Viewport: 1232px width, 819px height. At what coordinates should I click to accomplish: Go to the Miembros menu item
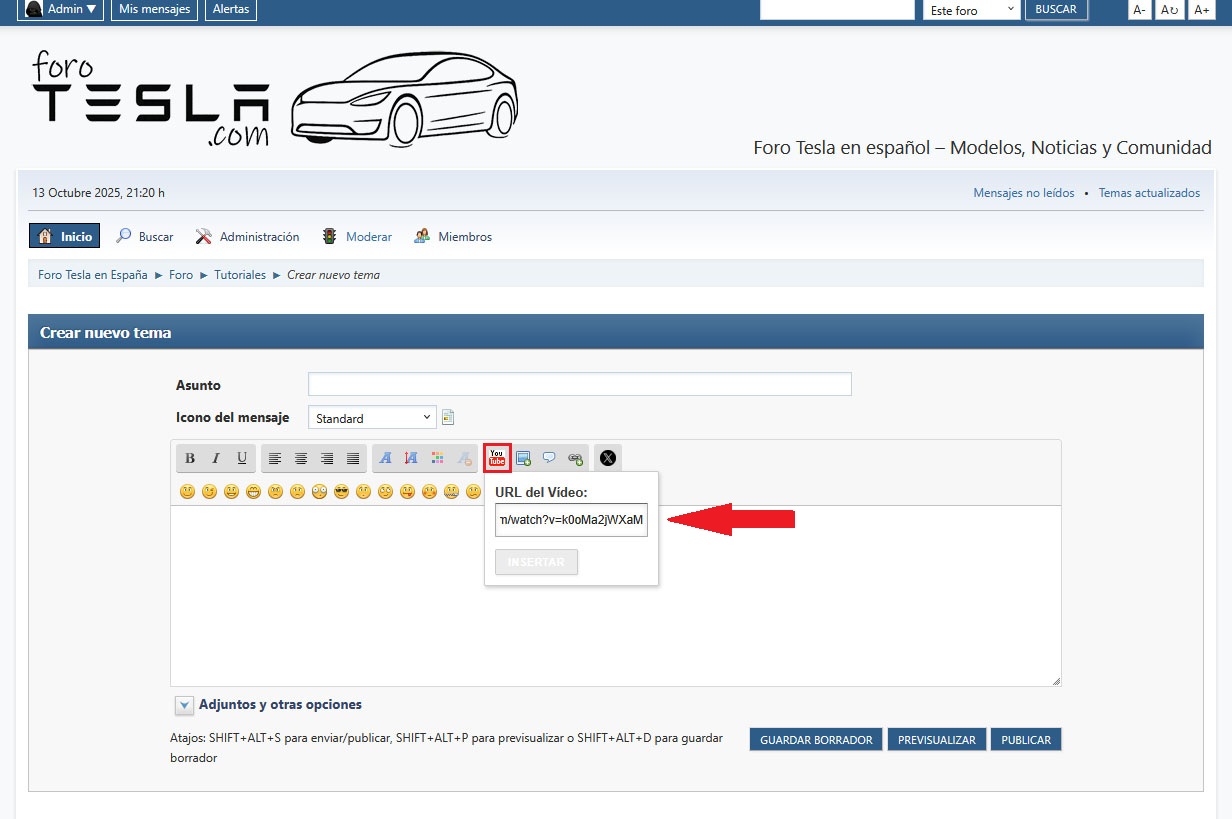pos(464,237)
